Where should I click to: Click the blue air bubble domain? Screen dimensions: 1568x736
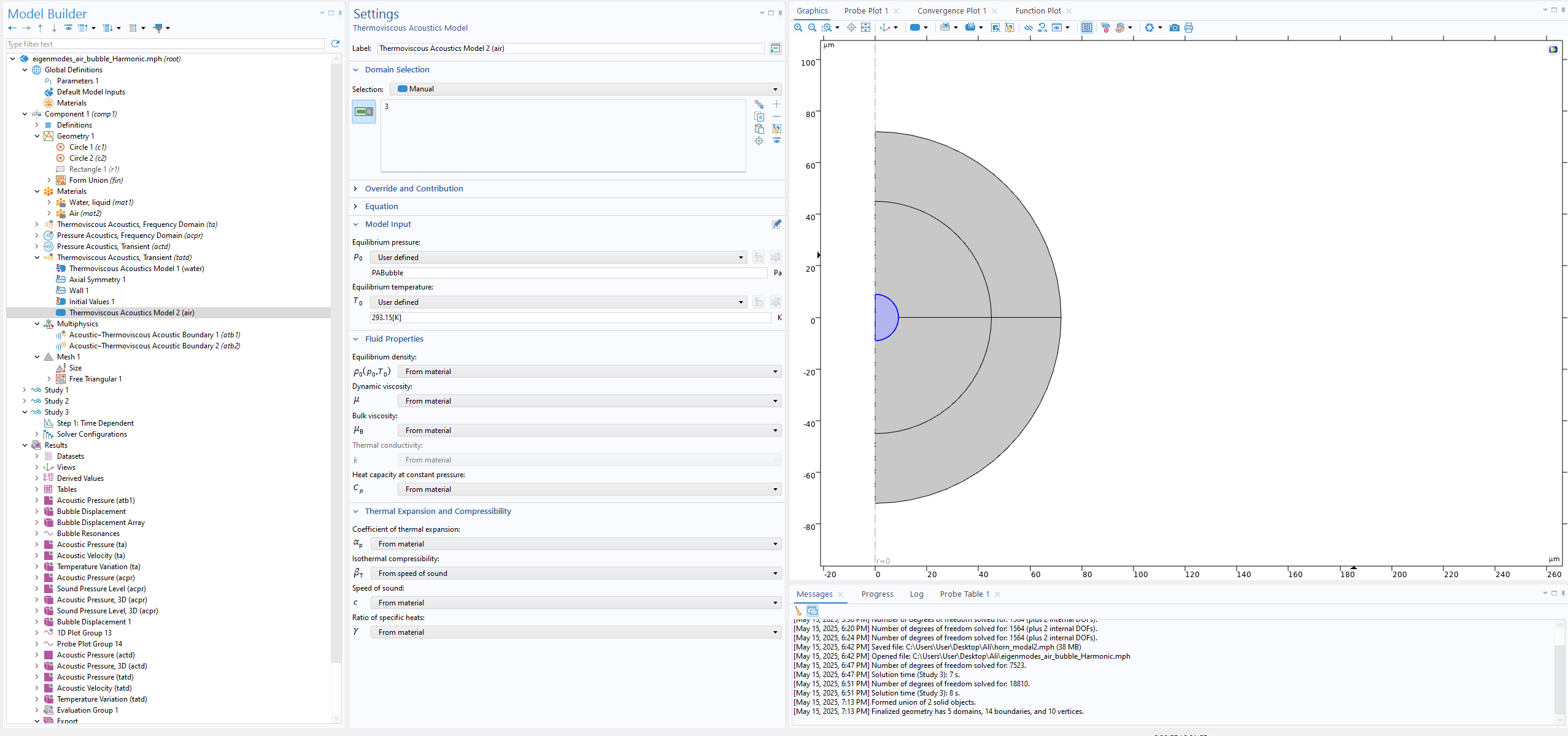tap(885, 318)
